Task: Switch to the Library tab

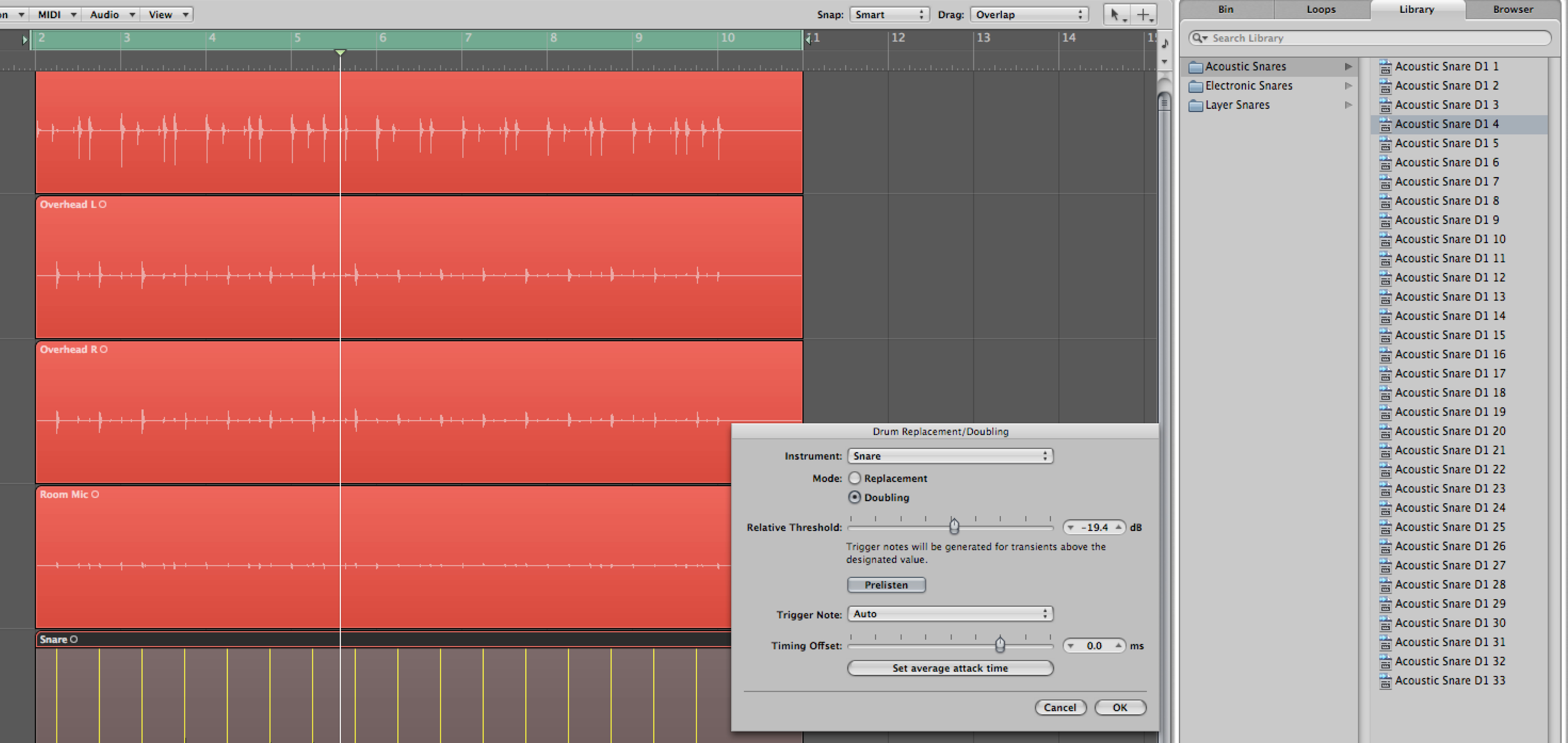Action: [x=1417, y=9]
